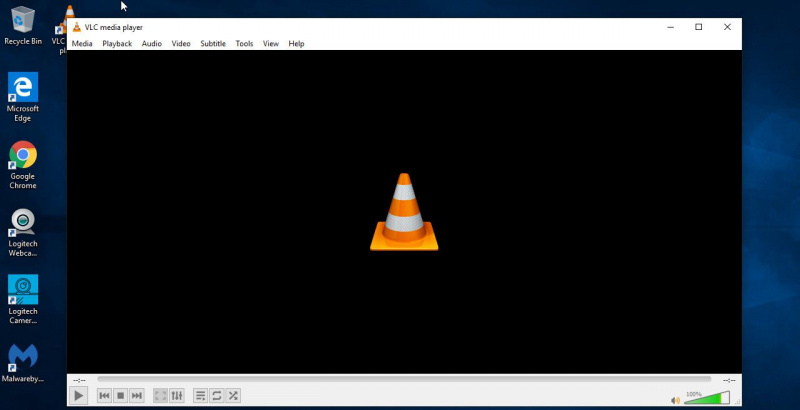Viewport: 800px width, 410px height.
Task: Select the Recycle Bin desktop icon
Action: coord(23,25)
